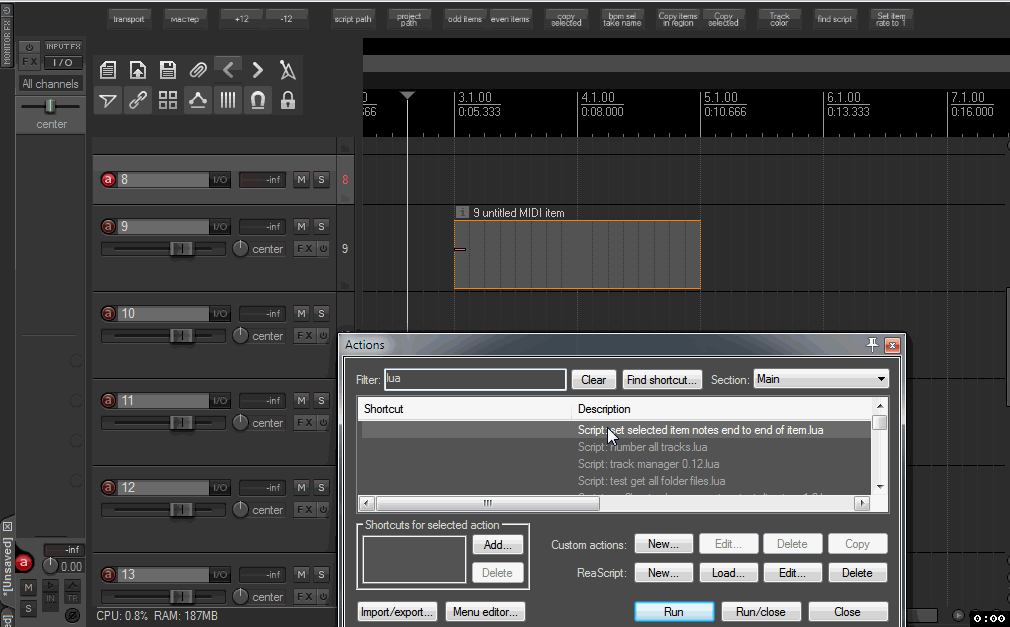
Task: Mute track 11
Action: 301,400
